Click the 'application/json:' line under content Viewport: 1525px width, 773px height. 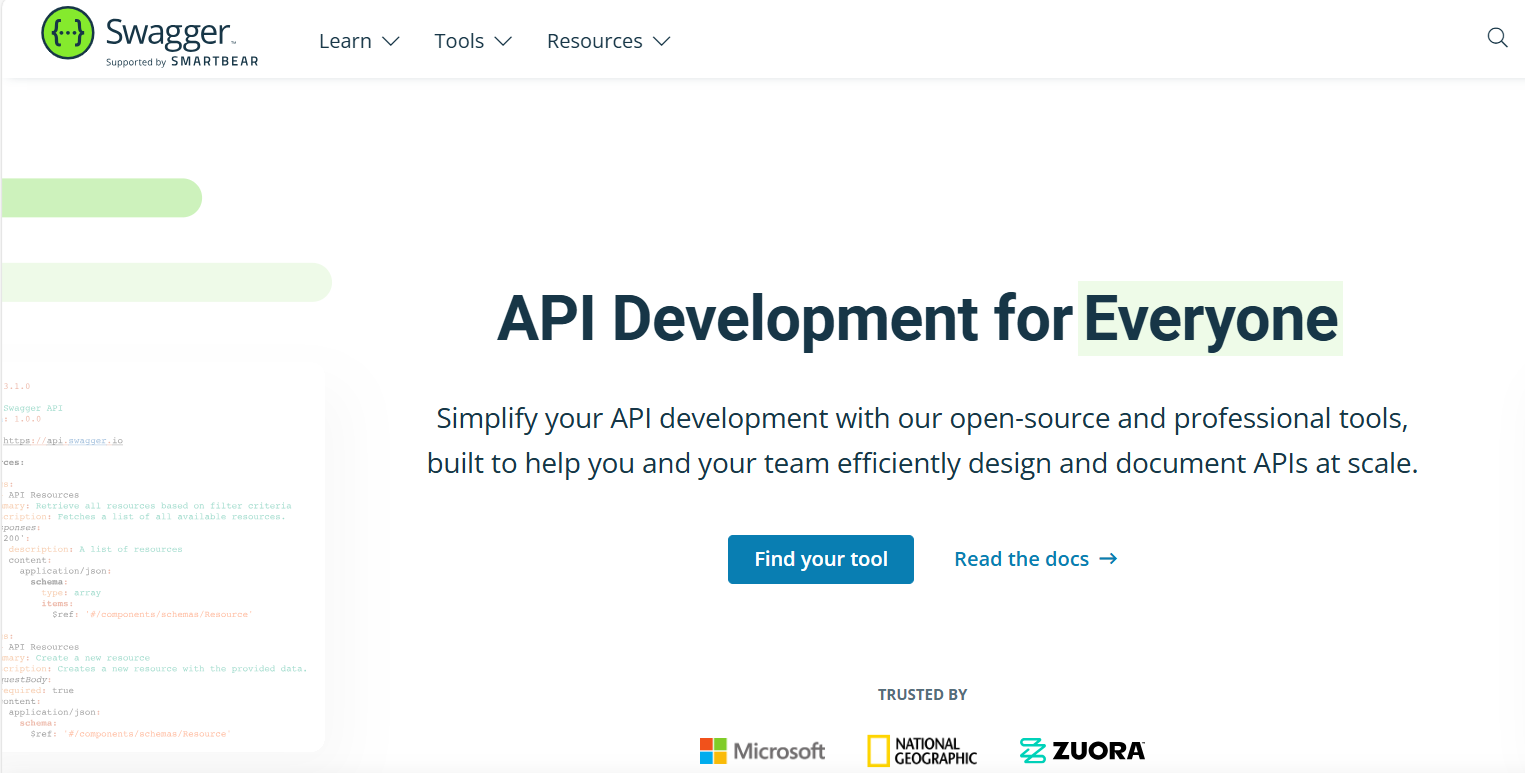65,571
